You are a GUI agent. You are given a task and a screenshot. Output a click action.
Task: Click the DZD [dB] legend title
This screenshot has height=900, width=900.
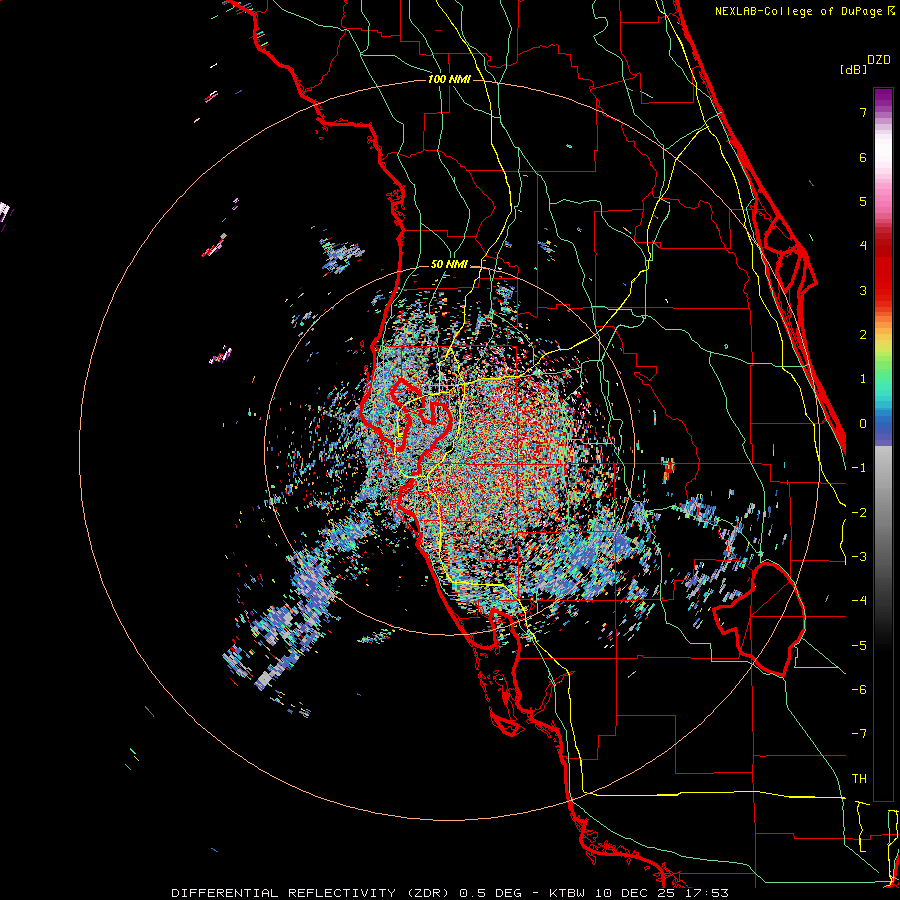pos(866,64)
